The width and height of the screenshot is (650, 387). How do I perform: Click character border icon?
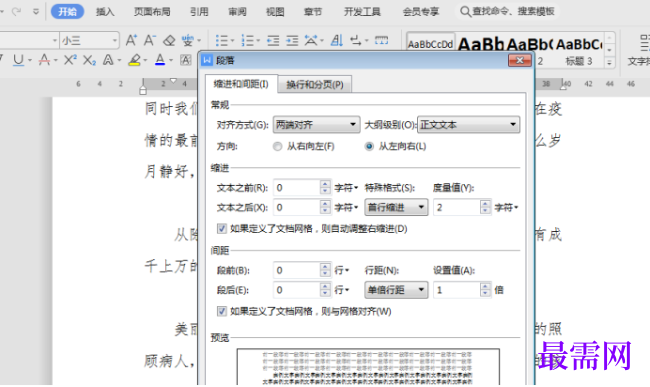pyautogui.click(x=186, y=60)
